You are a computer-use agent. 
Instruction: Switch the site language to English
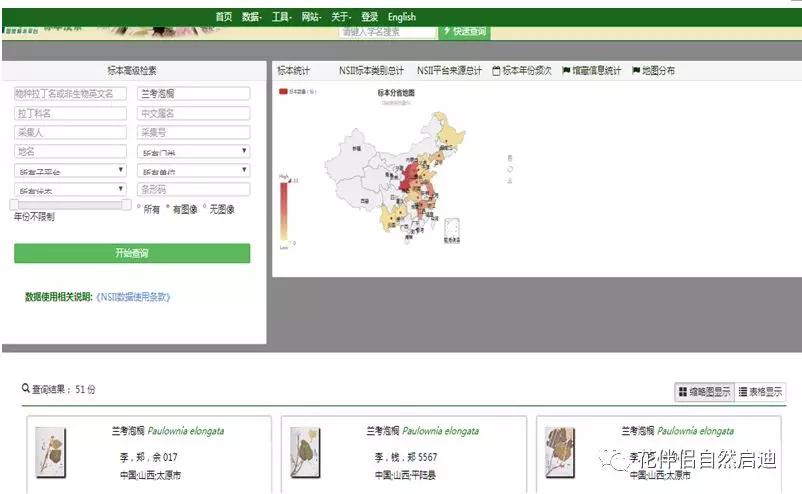pyautogui.click(x=402, y=17)
